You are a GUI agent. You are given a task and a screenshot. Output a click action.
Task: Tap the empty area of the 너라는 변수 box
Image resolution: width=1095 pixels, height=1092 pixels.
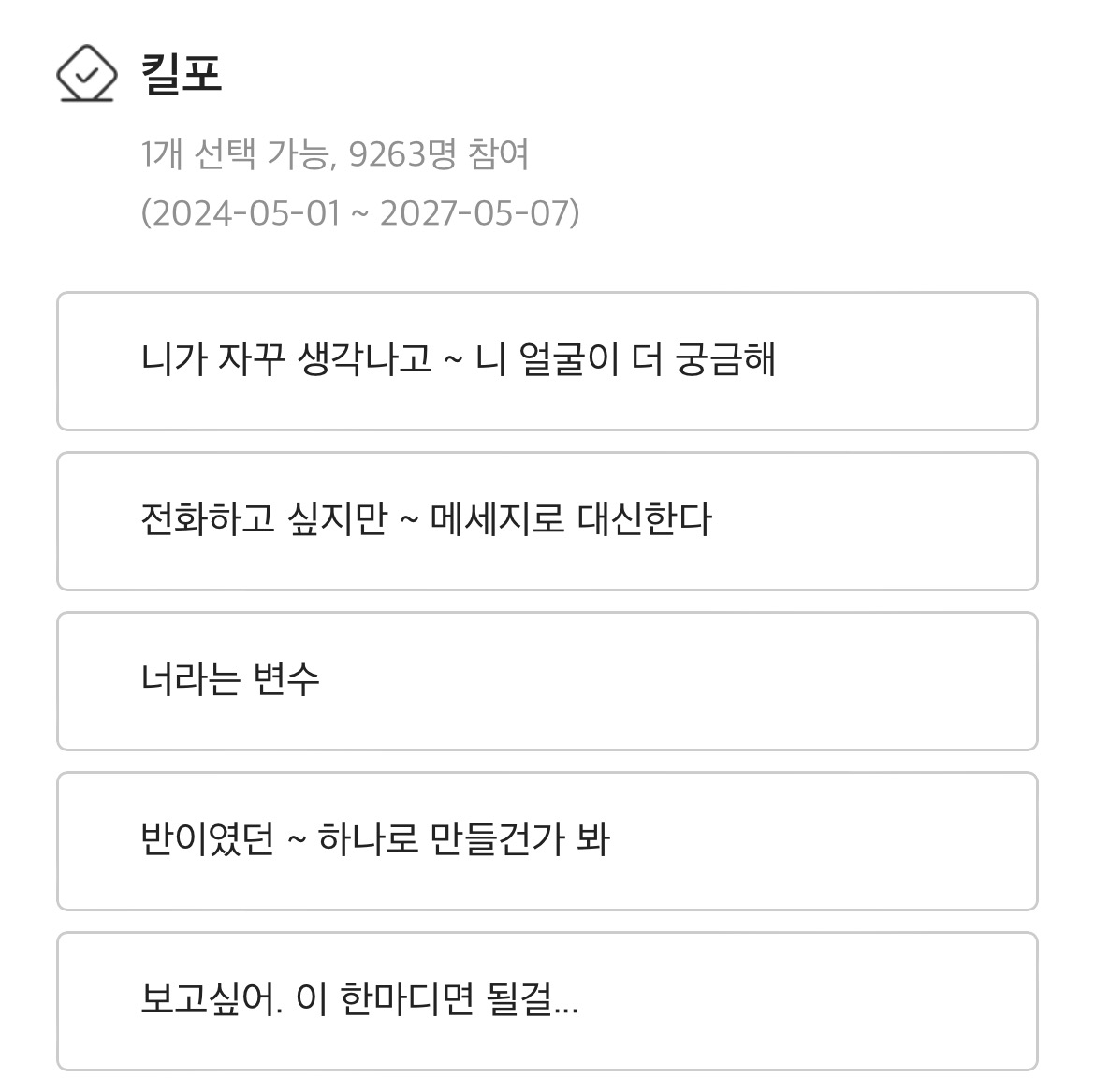click(x=678, y=681)
